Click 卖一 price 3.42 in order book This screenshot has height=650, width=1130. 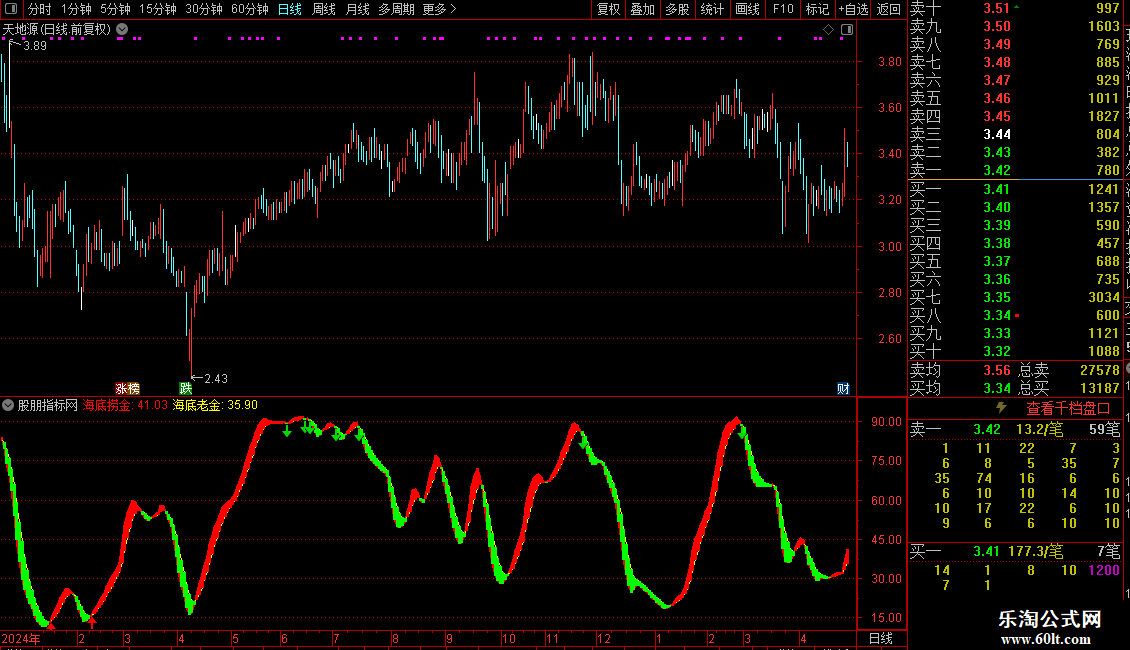(x=997, y=170)
